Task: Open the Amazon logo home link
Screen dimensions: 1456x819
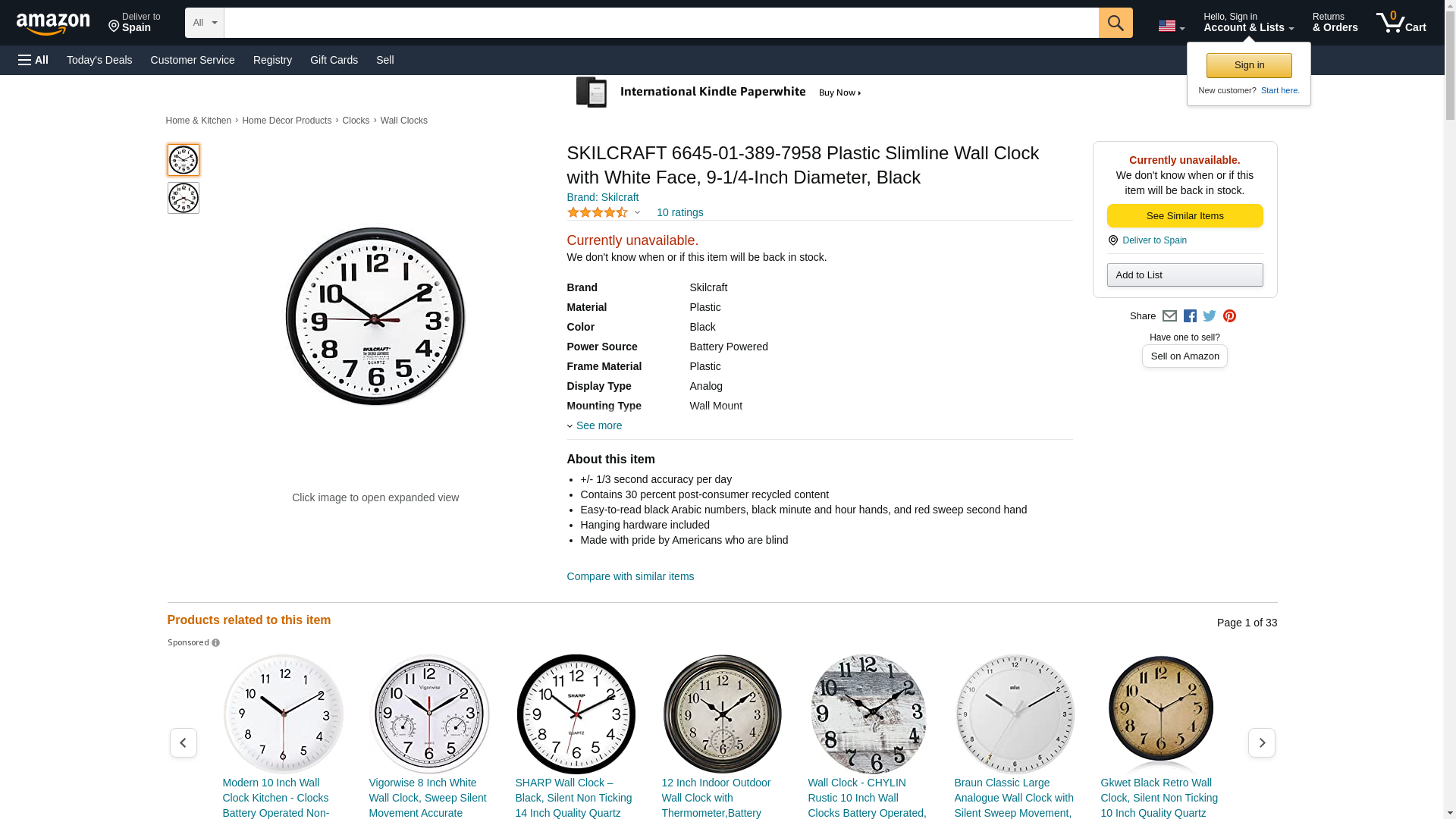Action: tap(53, 24)
